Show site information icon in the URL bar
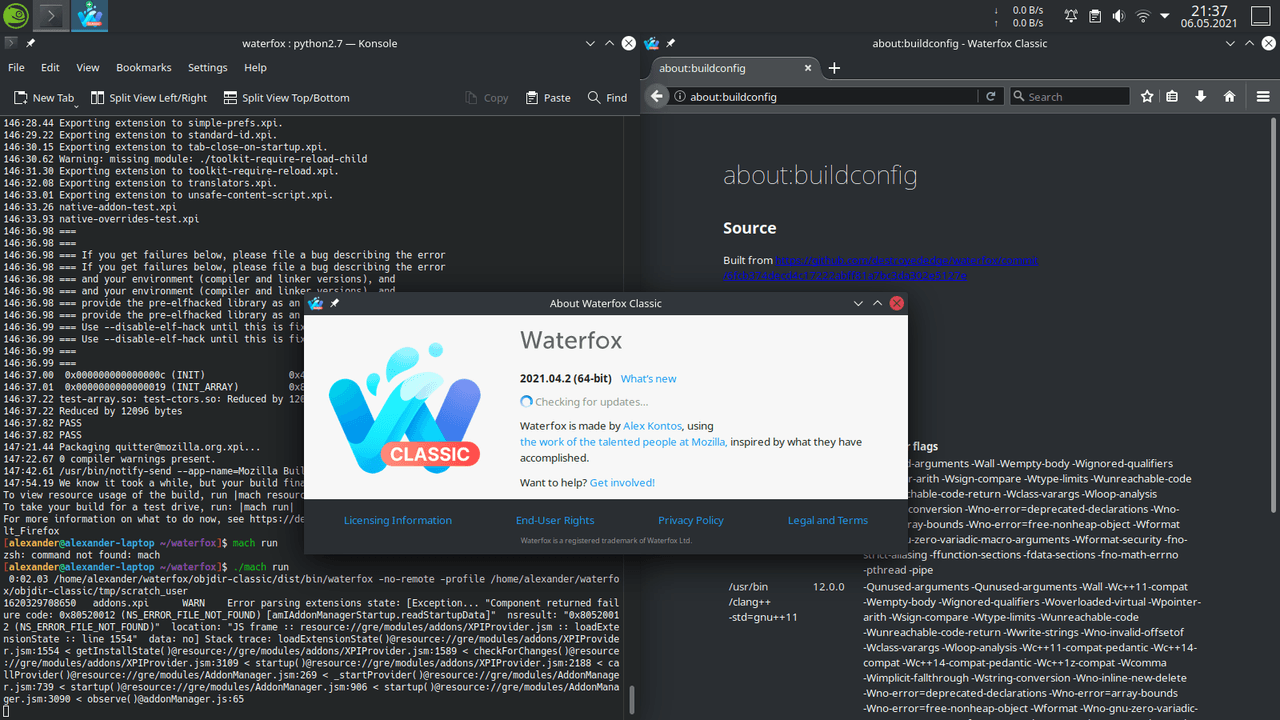 (680, 97)
